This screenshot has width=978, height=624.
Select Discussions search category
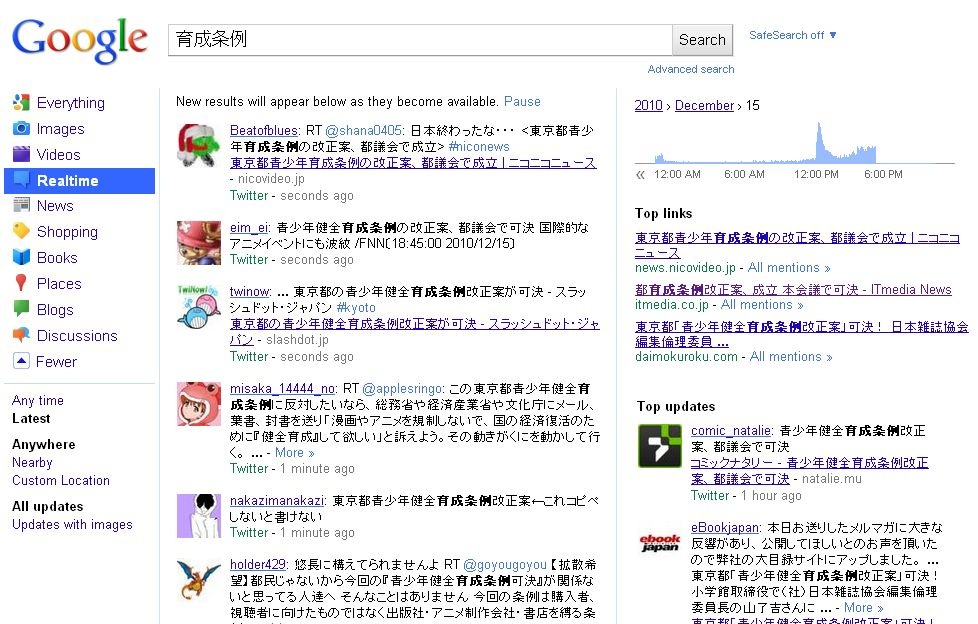coord(77,336)
